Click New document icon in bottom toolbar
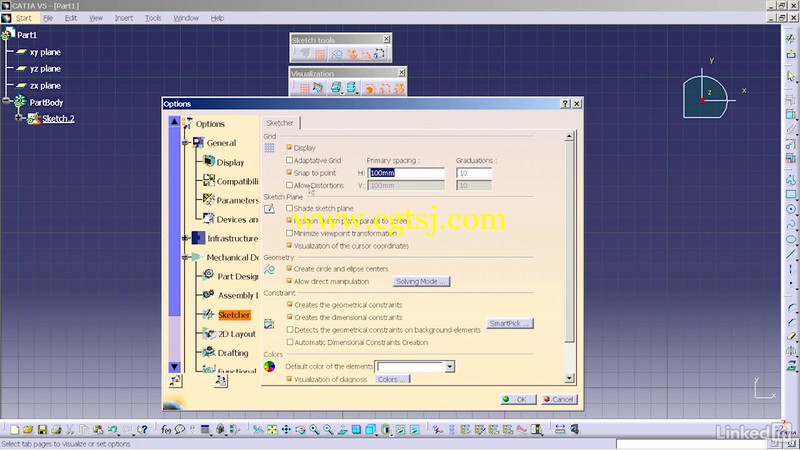 point(14,430)
